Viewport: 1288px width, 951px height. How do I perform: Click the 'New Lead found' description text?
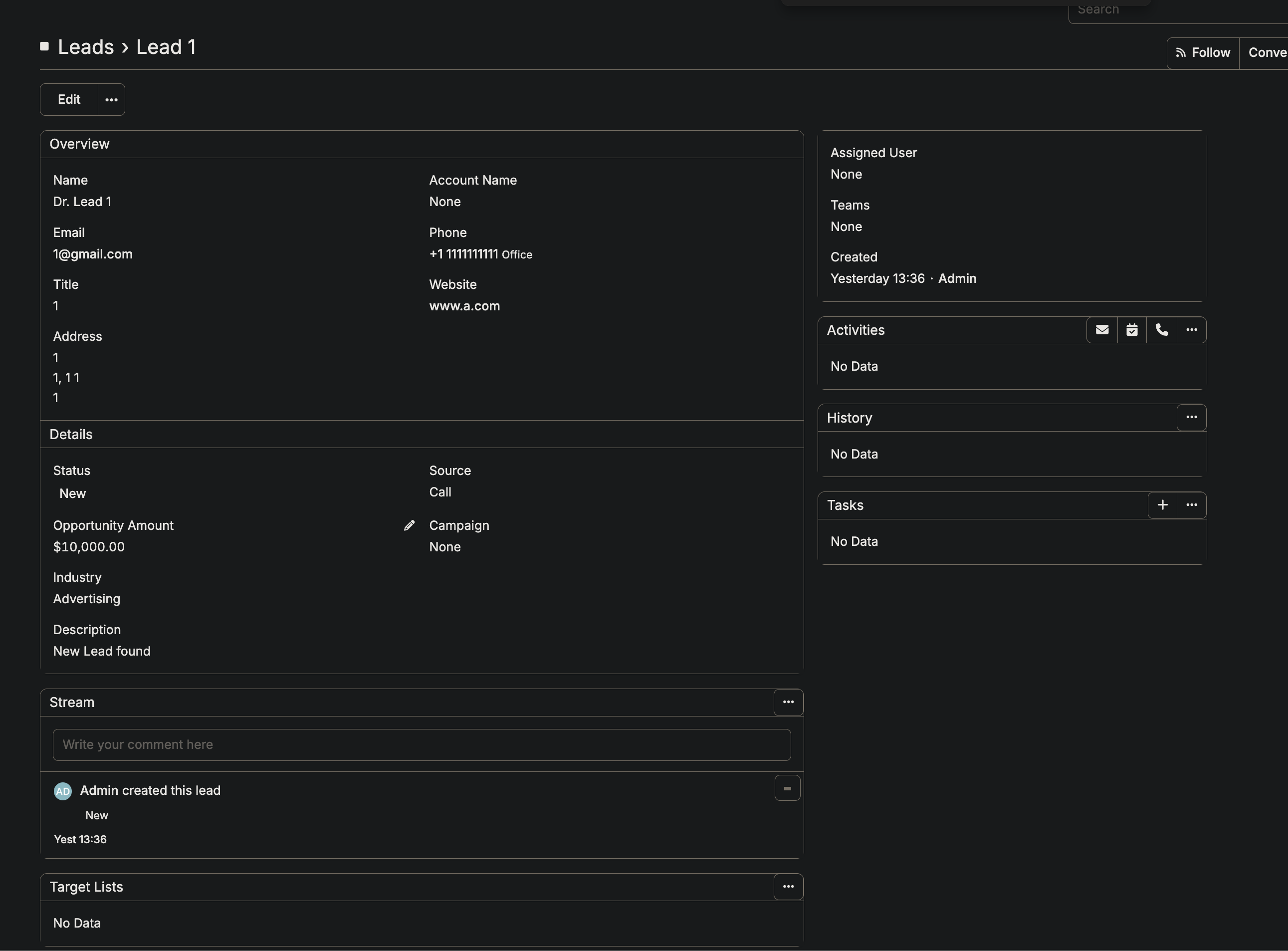[102, 651]
